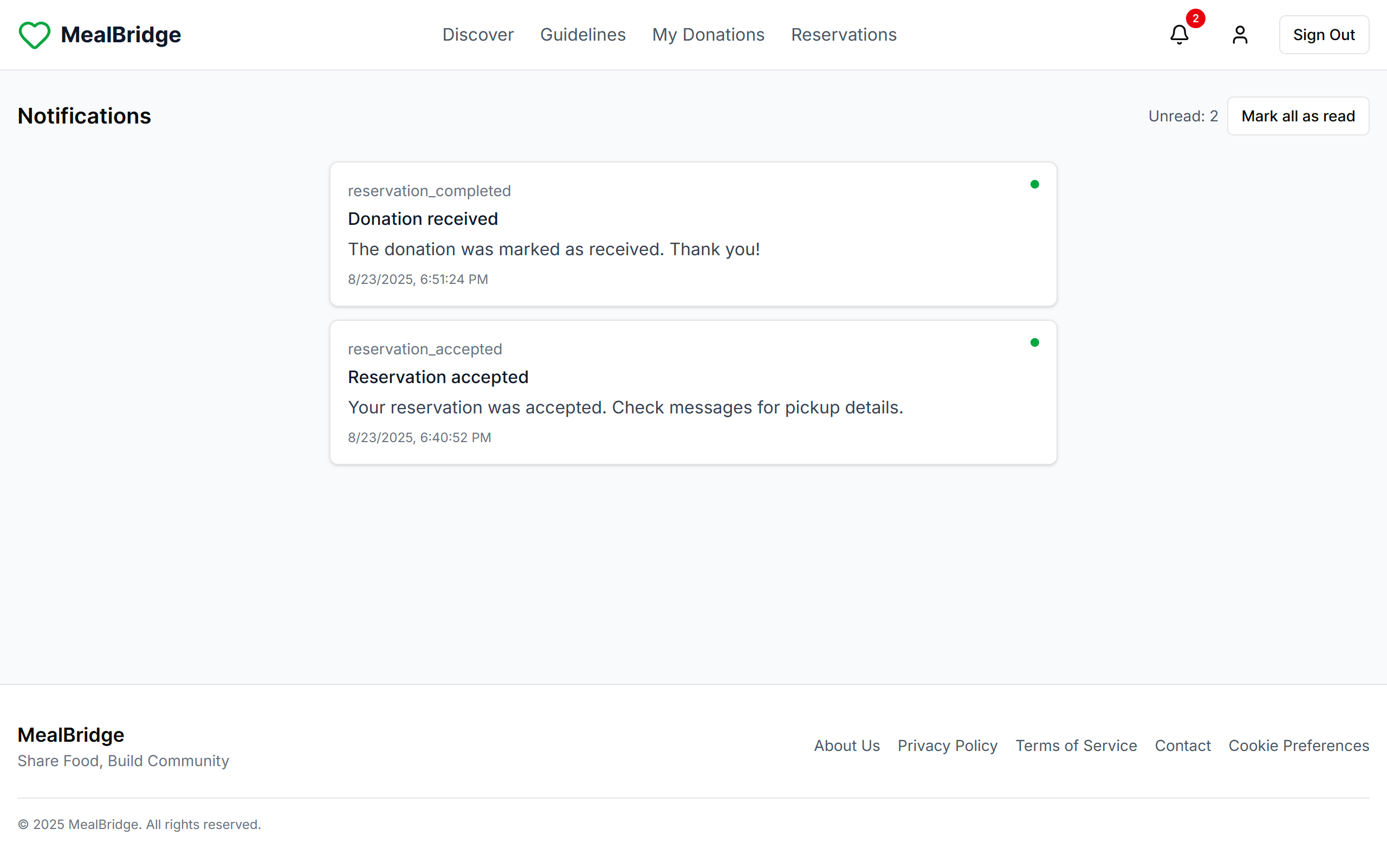Image resolution: width=1387 pixels, height=868 pixels.
Task: Go to the Discover page
Action: click(478, 35)
